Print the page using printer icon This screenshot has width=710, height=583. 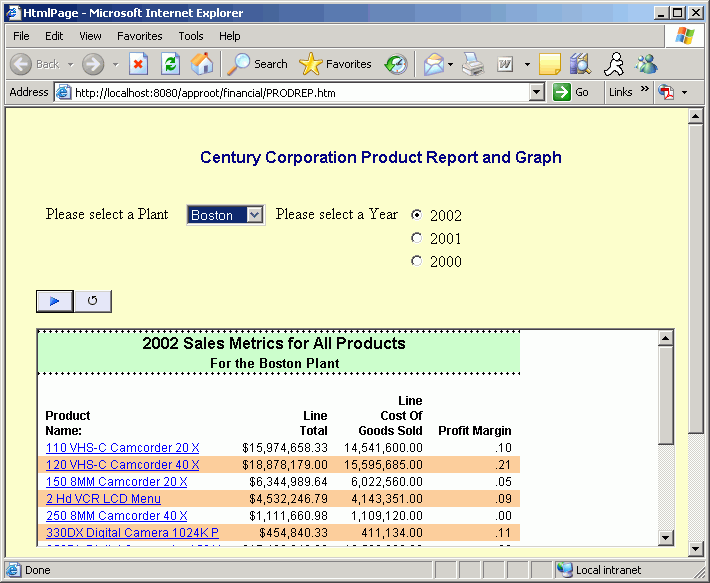tap(473, 64)
